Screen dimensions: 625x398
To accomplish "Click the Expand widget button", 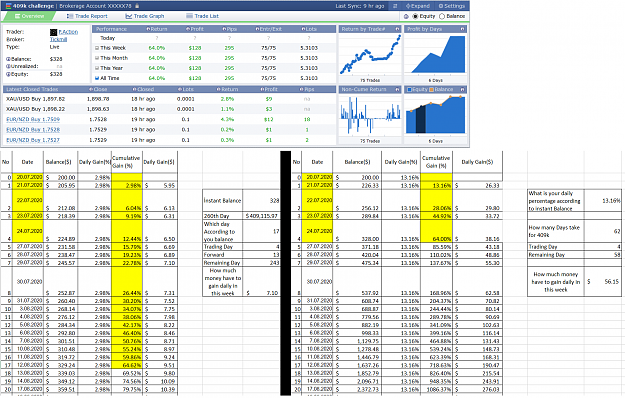I will 417,6.
